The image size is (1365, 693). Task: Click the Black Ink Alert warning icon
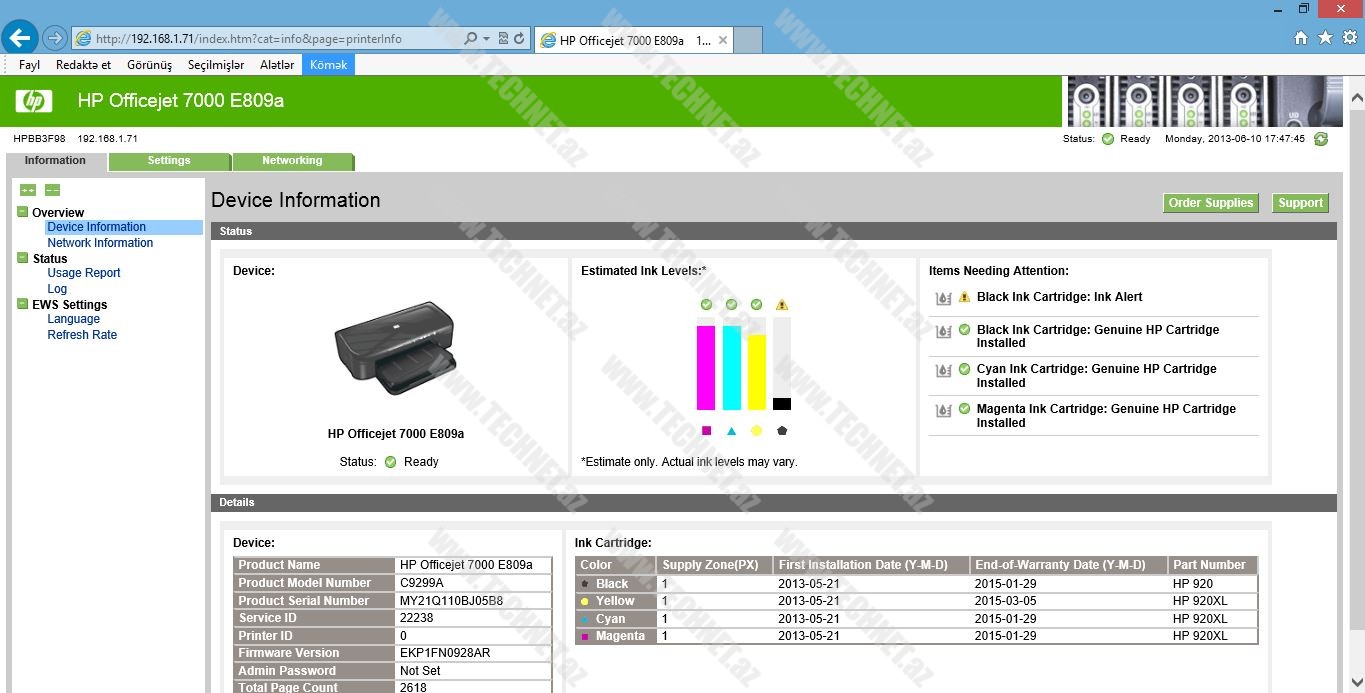point(964,297)
